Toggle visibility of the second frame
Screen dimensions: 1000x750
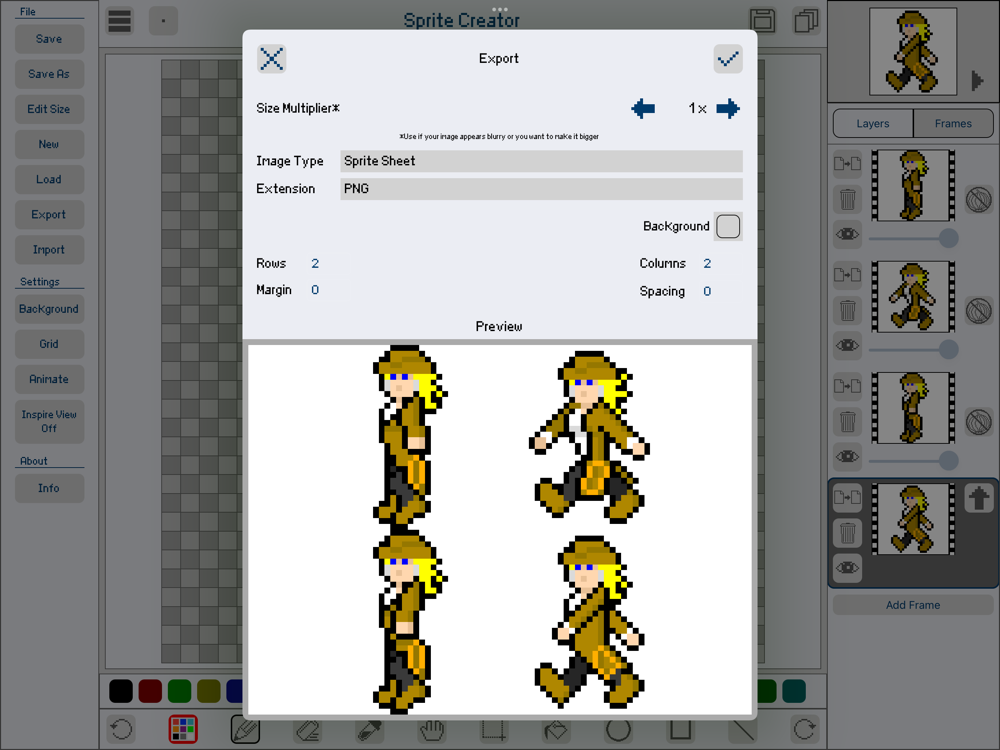click(x=848, y=345)
